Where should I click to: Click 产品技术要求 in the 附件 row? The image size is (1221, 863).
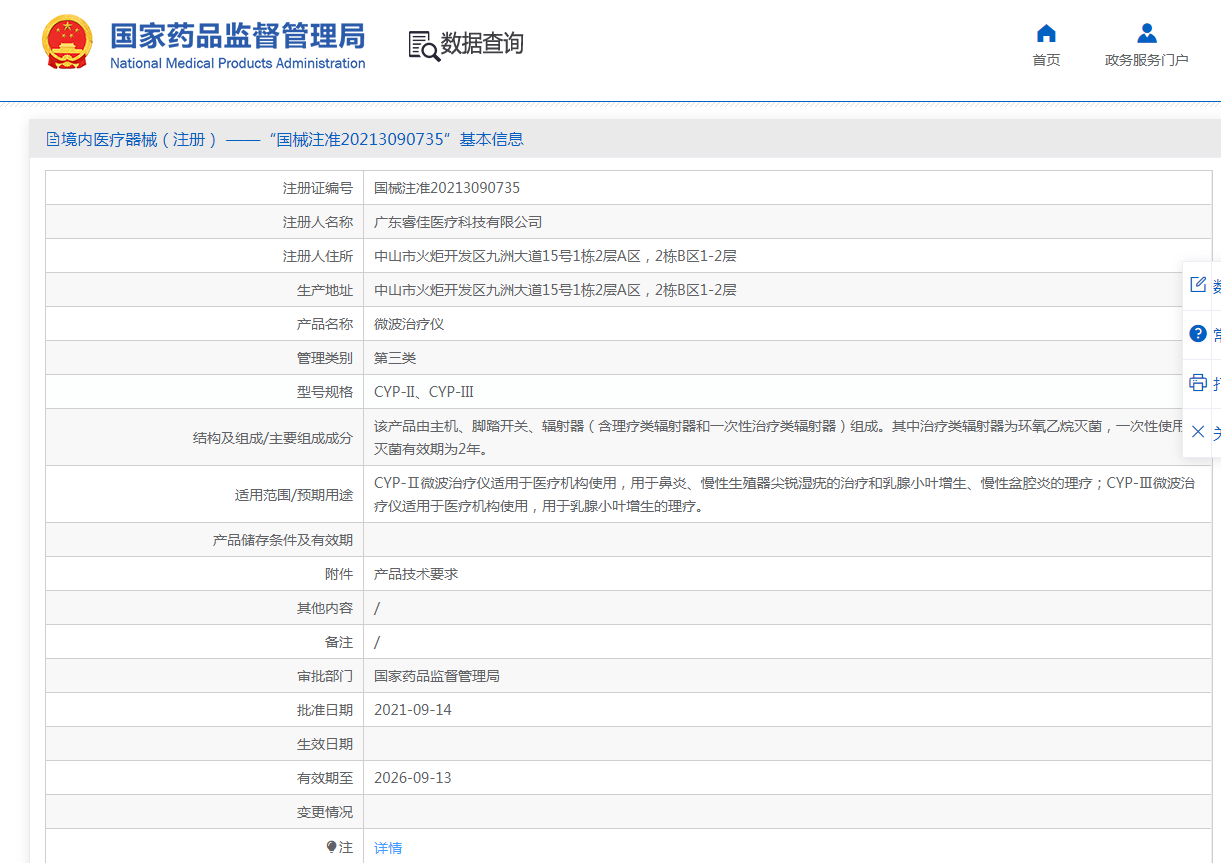416,574
